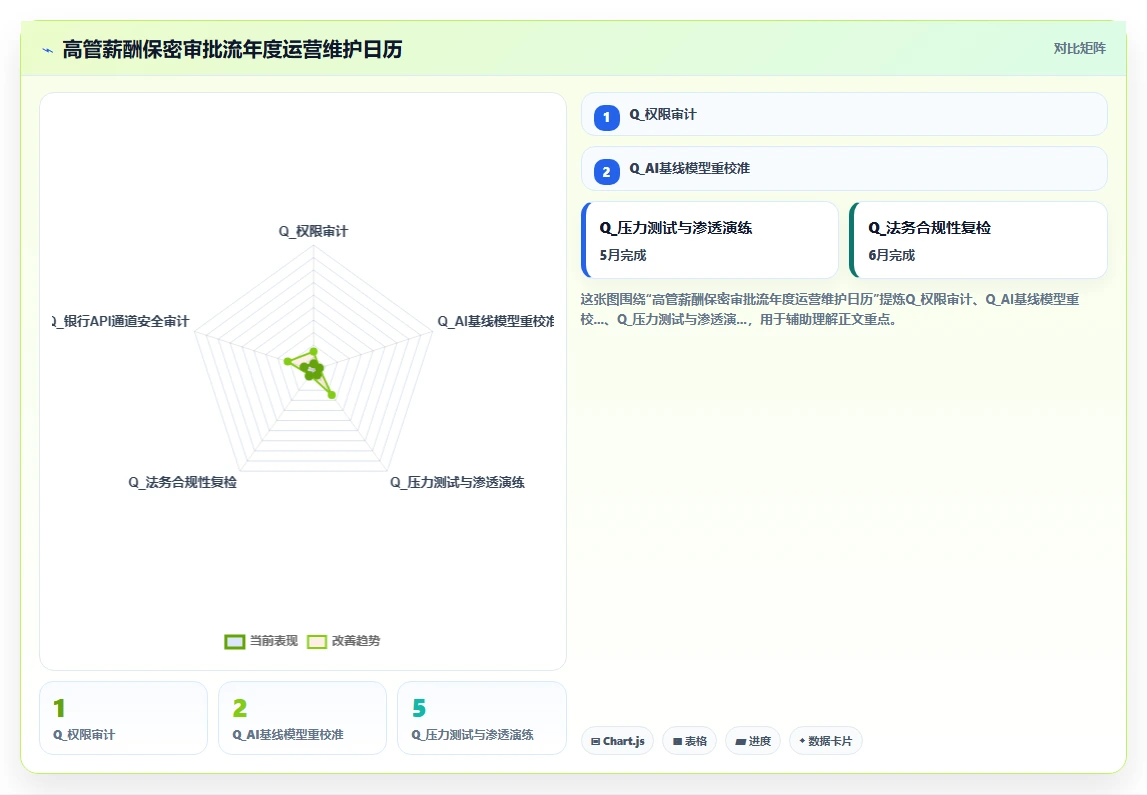Click the stat card showing 1 Q_权限审计
This screenshot has width=1147, height=795.
click(x=124, y=717)
